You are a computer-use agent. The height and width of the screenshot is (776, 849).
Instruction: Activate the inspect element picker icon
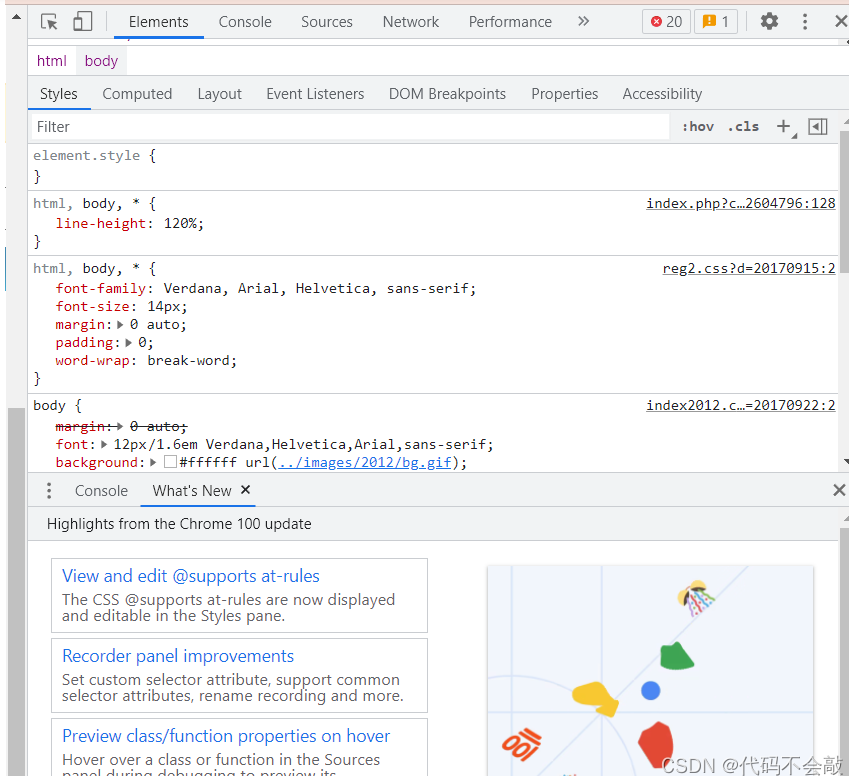tap(49, 22)
